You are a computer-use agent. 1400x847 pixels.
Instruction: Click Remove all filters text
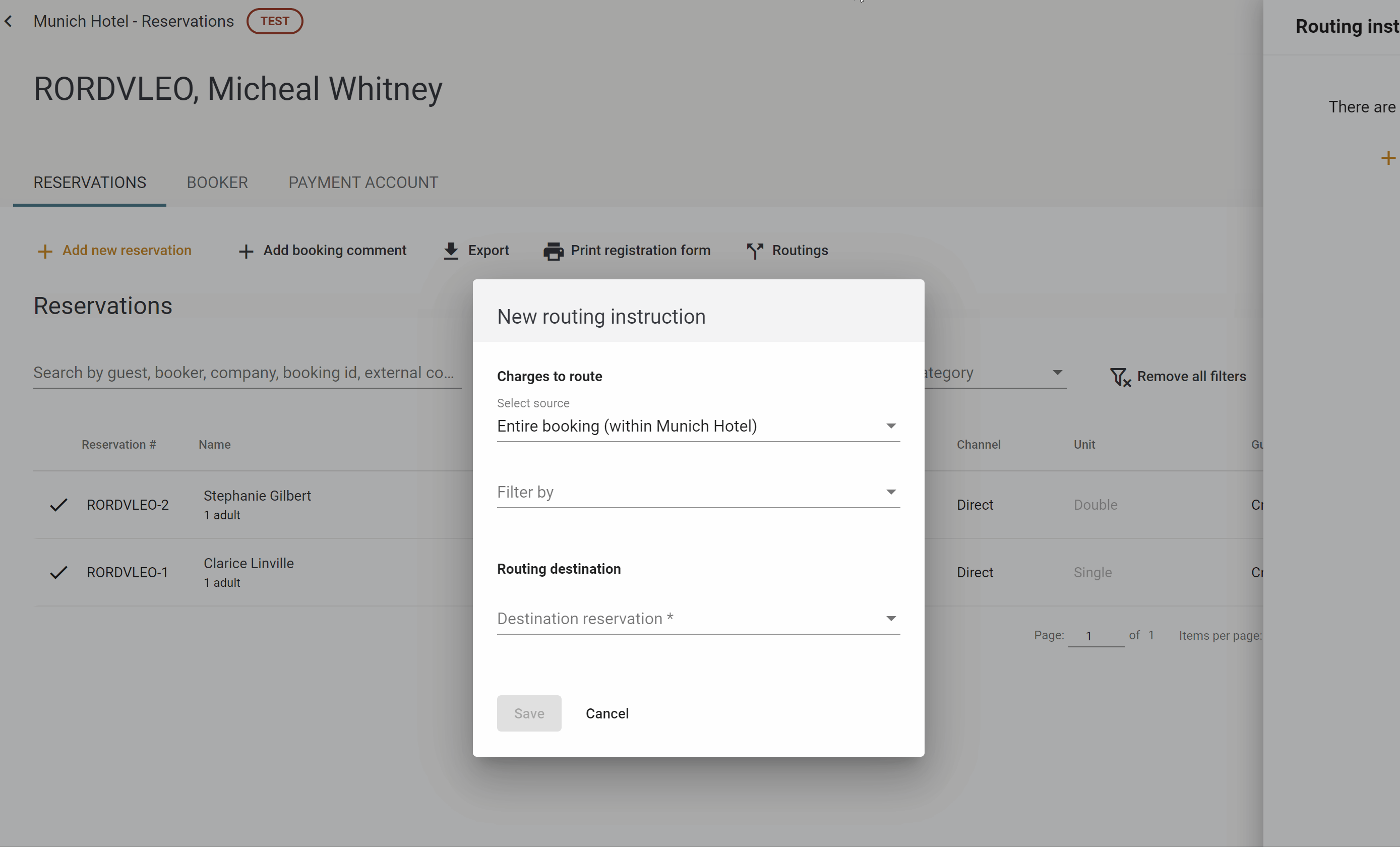1191,376
